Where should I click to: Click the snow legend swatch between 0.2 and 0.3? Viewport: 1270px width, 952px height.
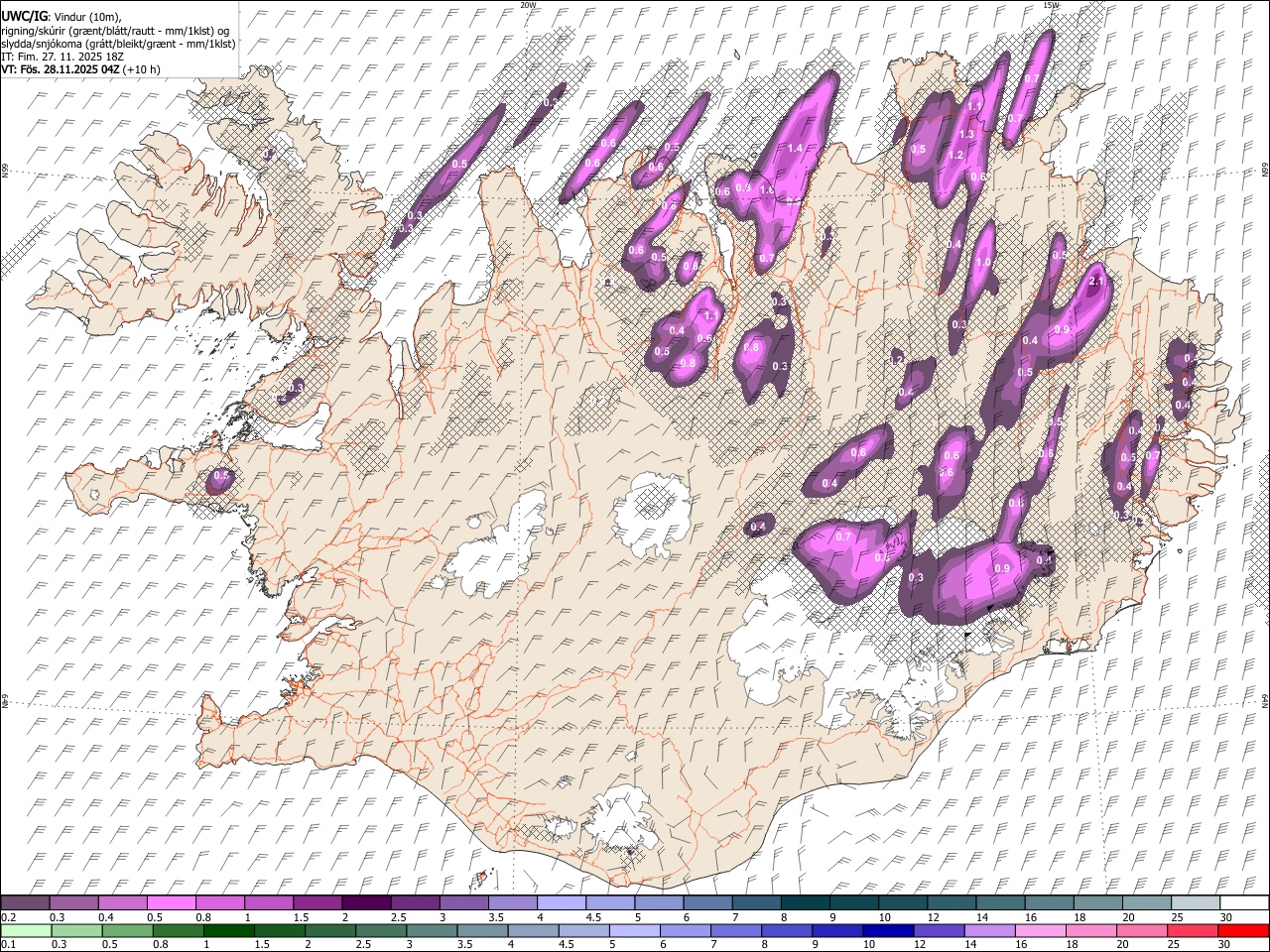(x=25, y=902)
